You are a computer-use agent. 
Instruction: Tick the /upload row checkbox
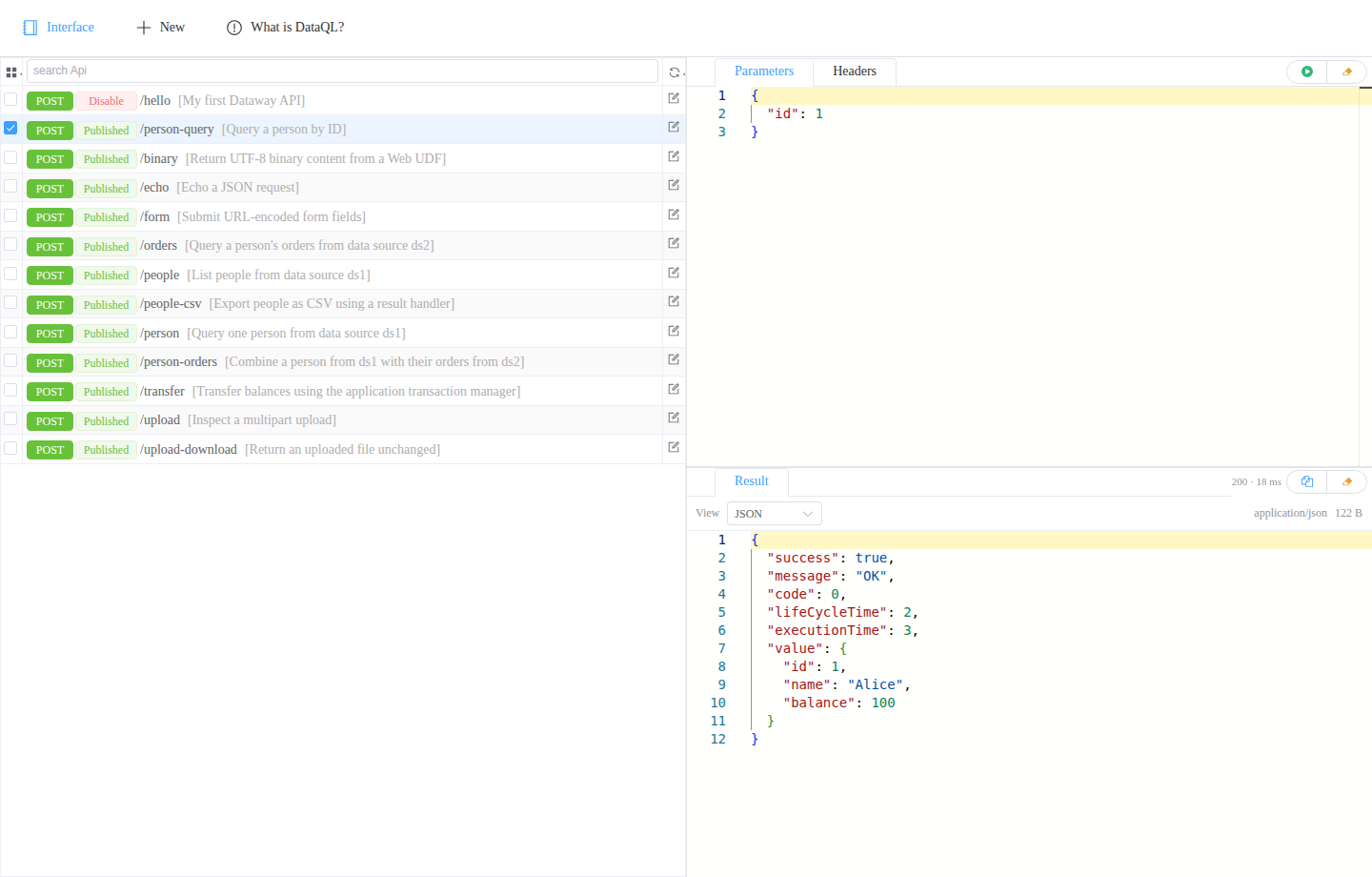point(10,418)
